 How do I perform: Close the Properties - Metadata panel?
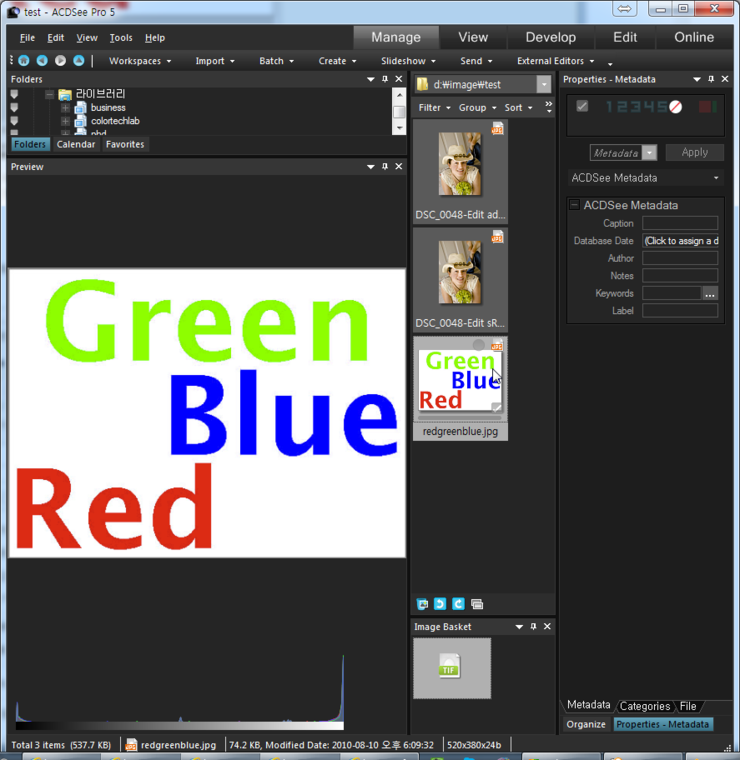tap(725, 79)
